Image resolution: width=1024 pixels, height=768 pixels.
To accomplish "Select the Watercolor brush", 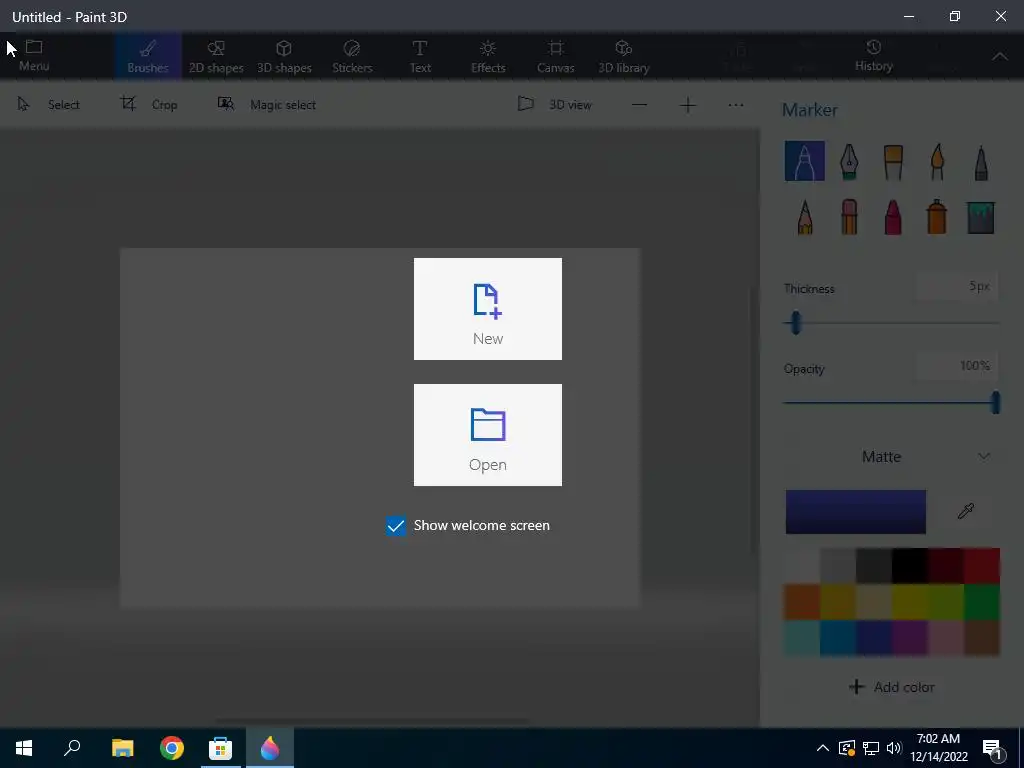I will coord(937,161).
